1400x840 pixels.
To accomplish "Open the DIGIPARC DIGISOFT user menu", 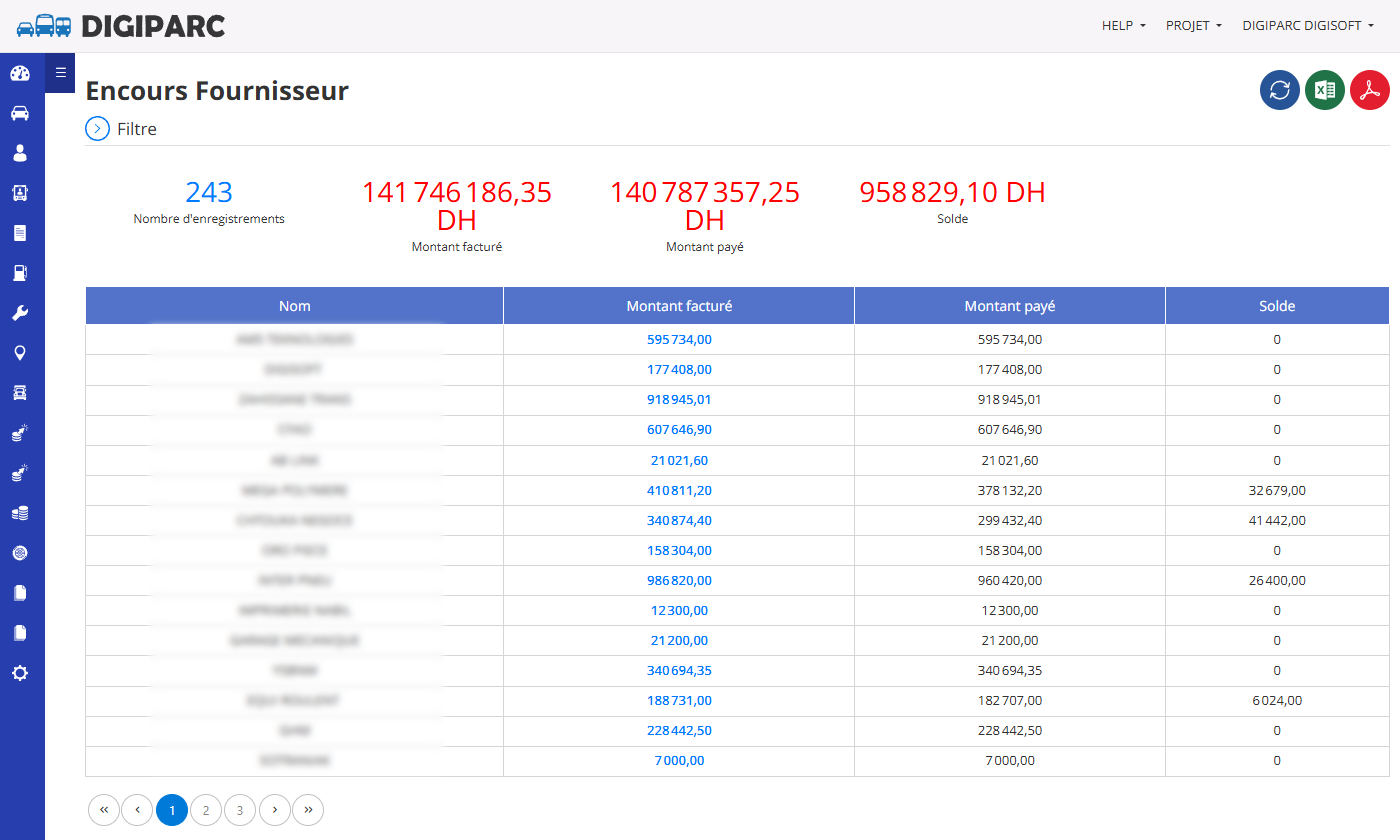I will click(x=1308, y=26).
